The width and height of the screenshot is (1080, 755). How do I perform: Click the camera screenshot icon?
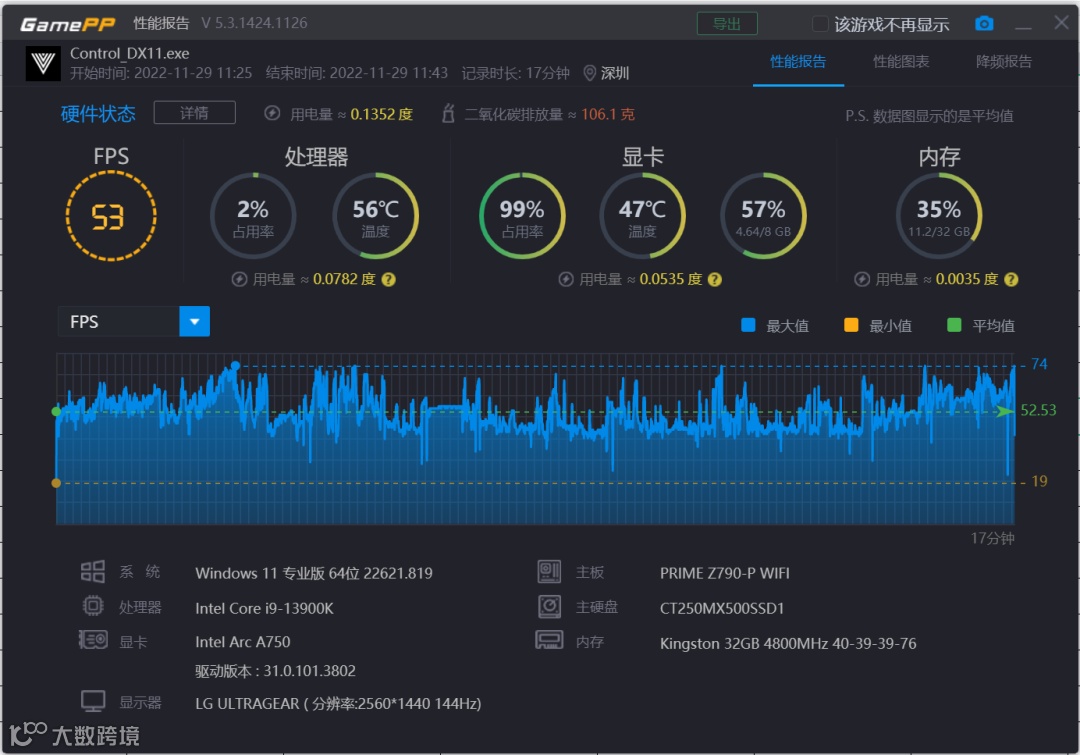(x=984, y=24)
